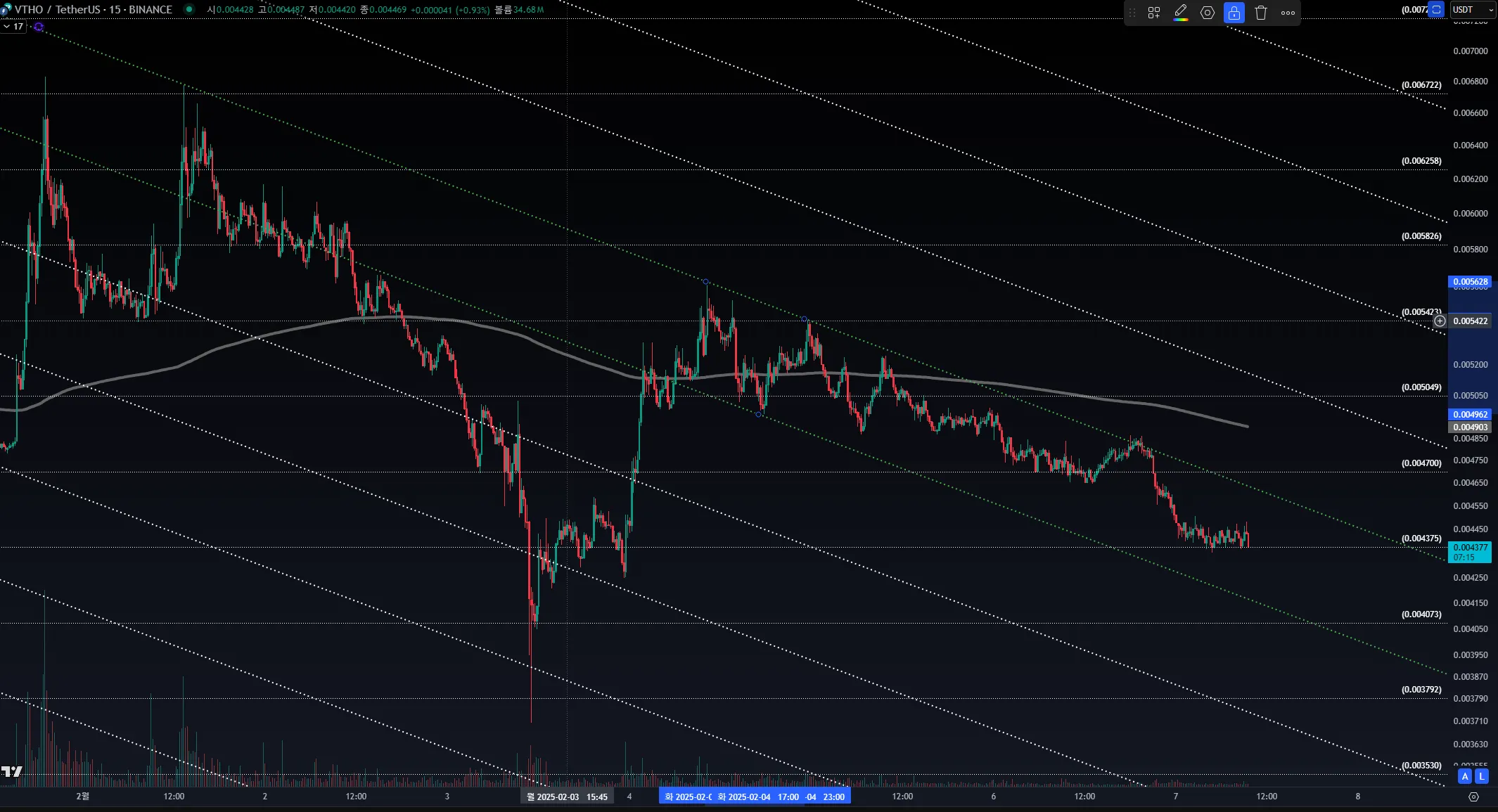
Task: Click the Fib level label (0.003530)
Action: click(x=1421, y=766)
